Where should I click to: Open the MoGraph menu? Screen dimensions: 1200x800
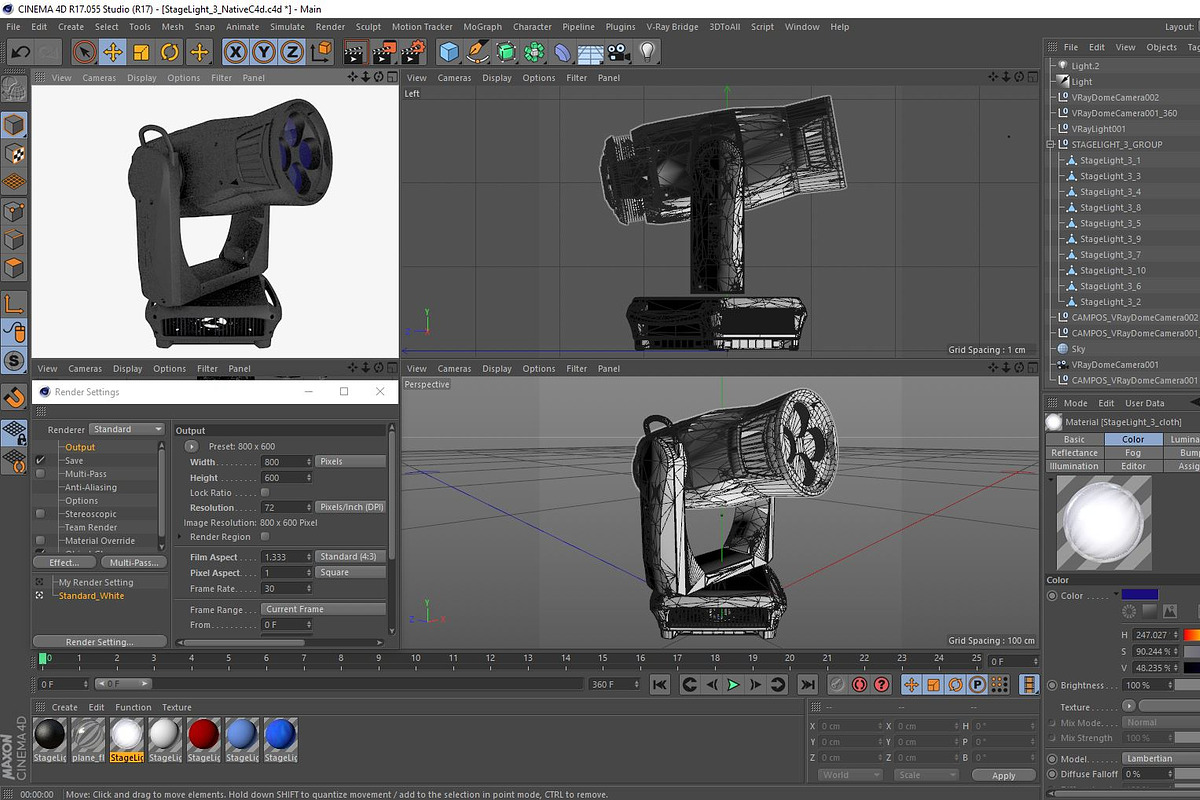click(483, 27)
